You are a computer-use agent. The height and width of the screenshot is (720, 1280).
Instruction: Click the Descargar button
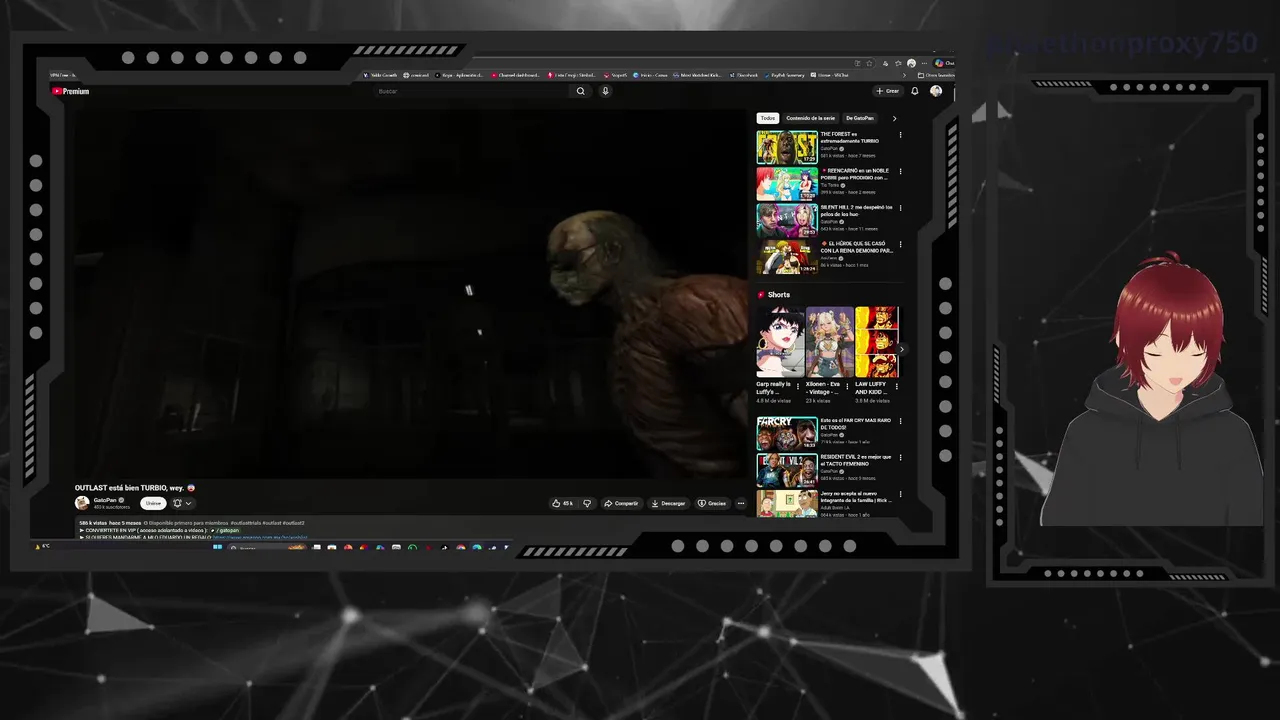[x=668, y=503]
